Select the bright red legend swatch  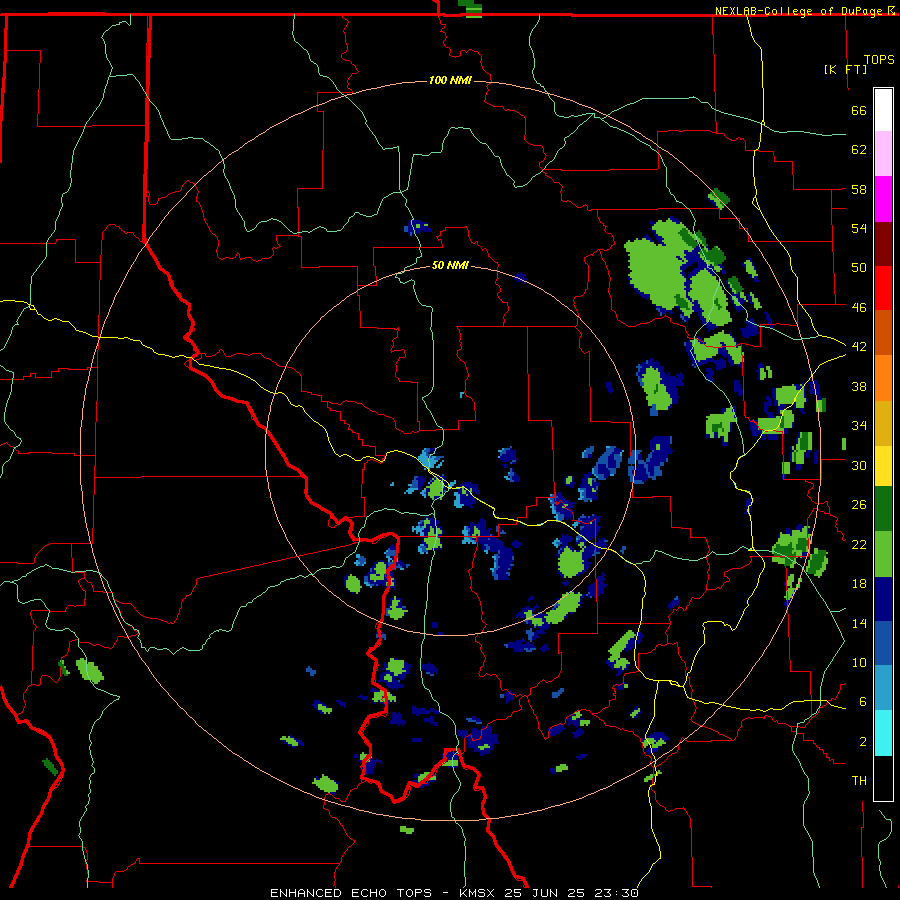point(883,288)
